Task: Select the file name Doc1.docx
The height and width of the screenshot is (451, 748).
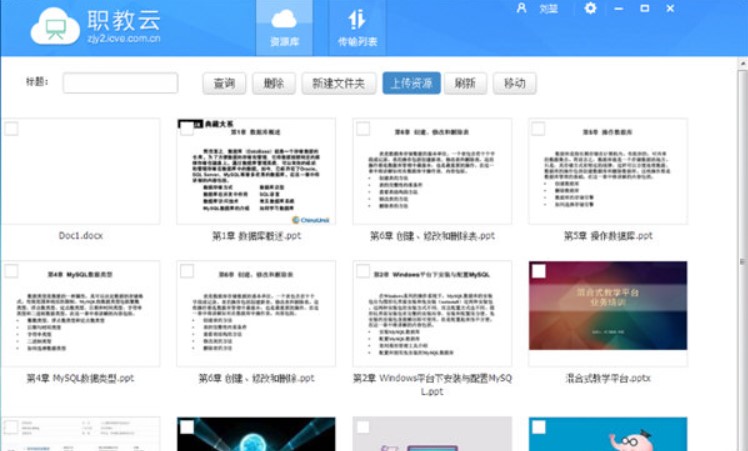Action: tap(81, 236)
